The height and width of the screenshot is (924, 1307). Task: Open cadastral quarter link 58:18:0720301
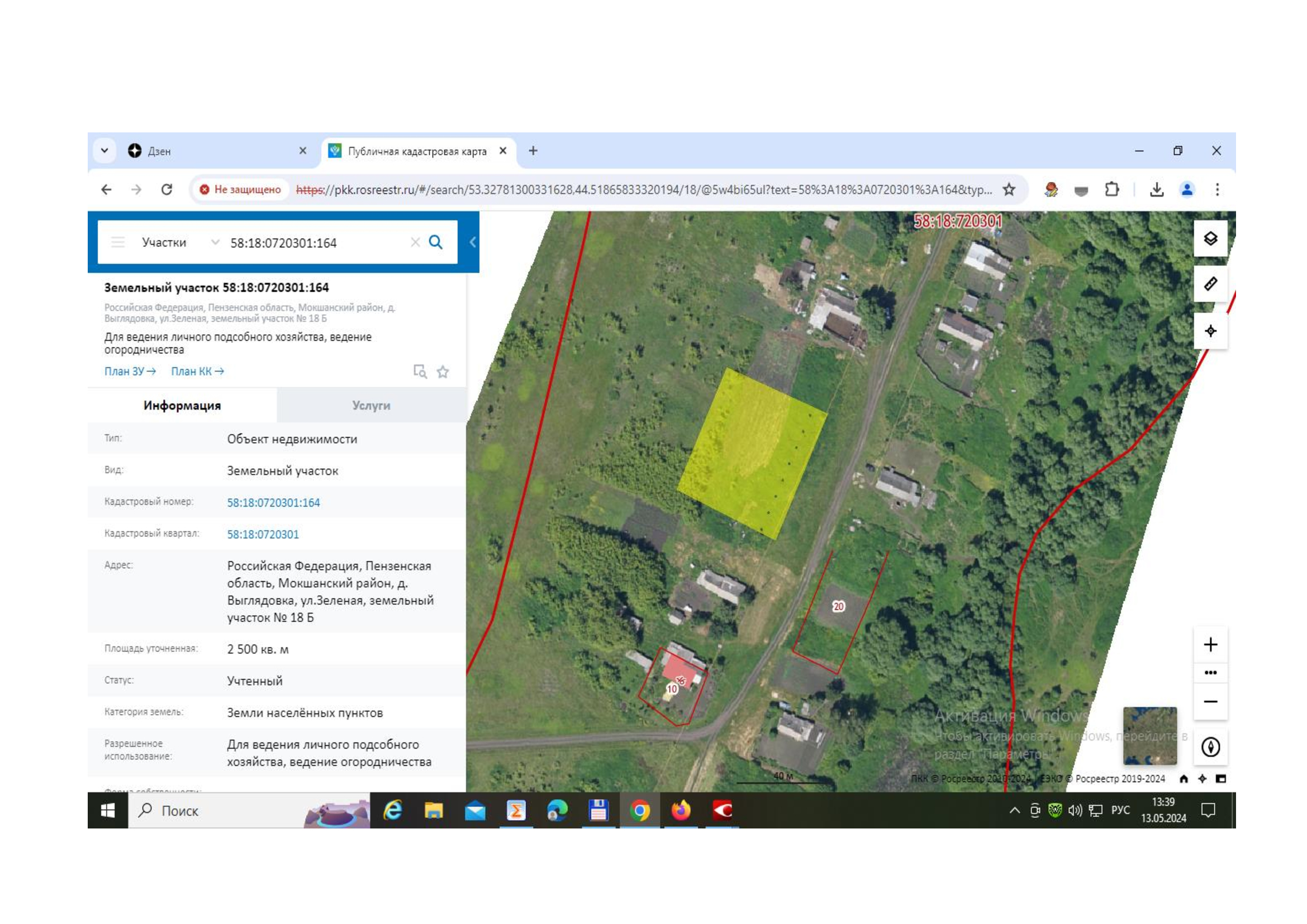tap(263, 534)
